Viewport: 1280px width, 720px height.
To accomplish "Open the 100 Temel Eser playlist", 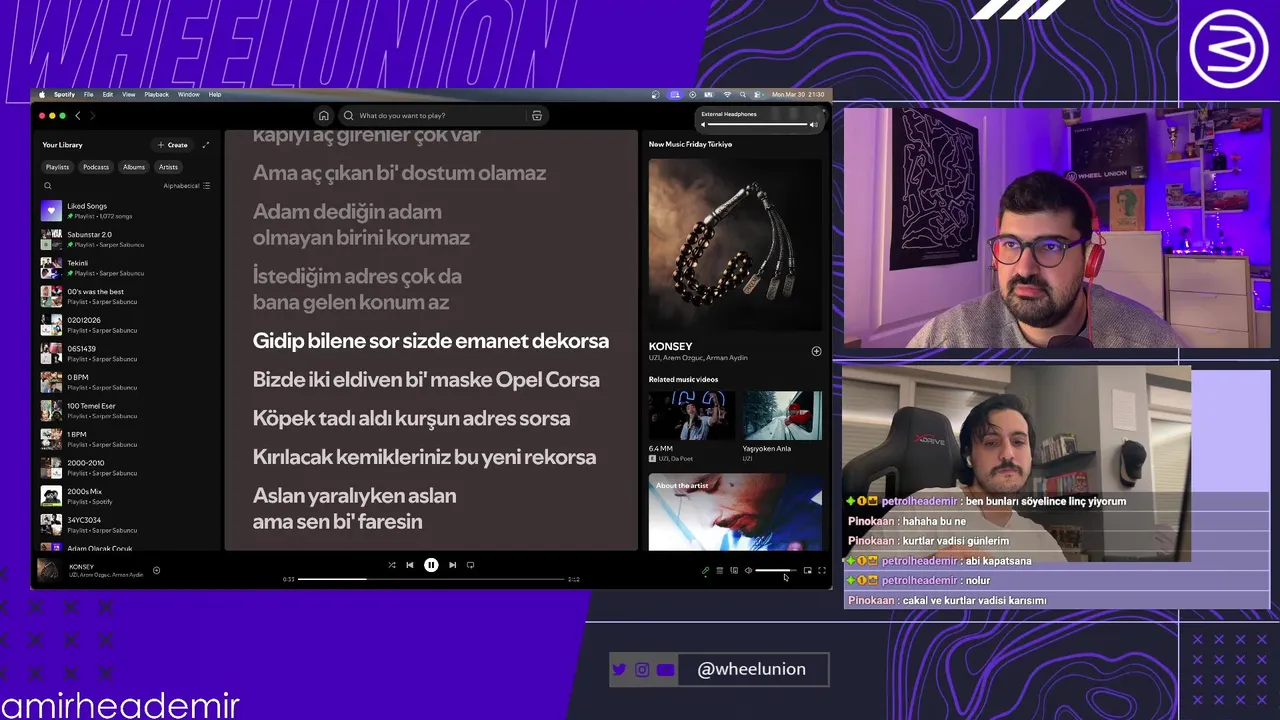I will 127,411.
